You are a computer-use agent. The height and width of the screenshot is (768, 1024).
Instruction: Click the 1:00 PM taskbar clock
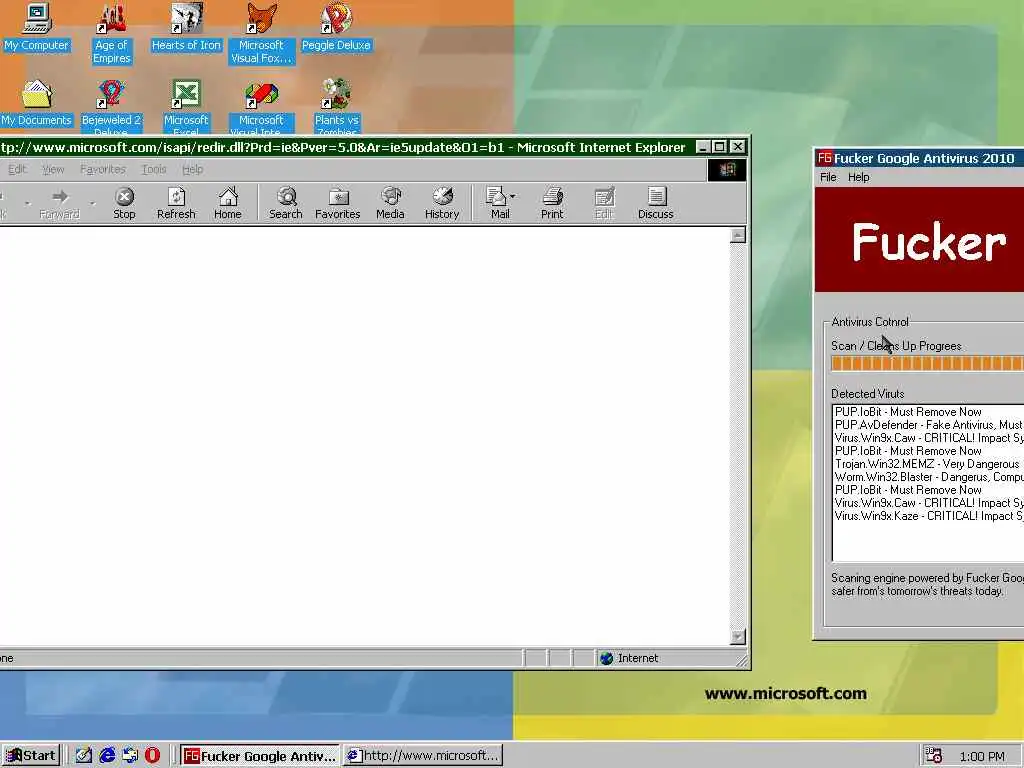coord(982,756)
